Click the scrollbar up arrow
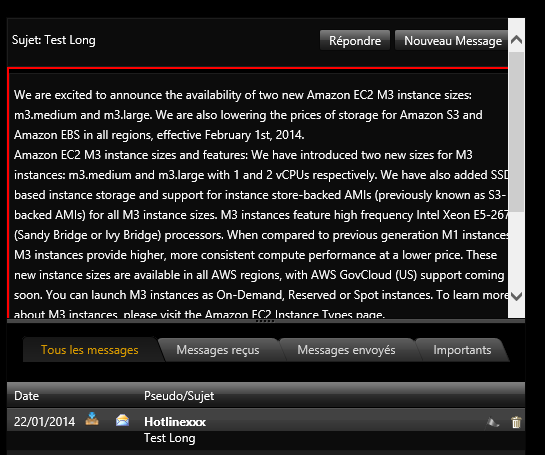This screenshot has height=455, width=545. [x=516, y=40]
